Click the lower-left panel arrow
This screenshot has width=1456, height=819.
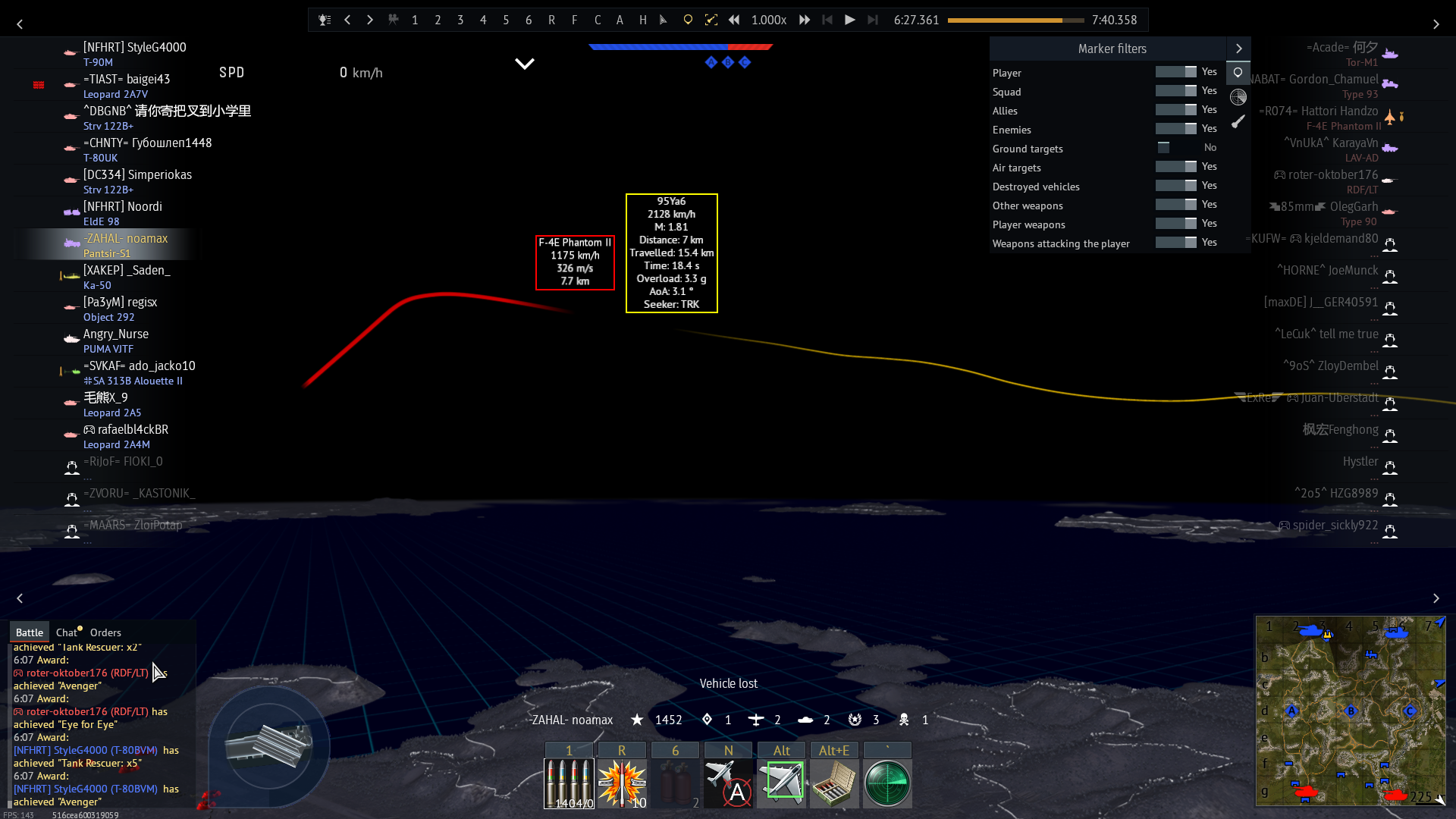point(20,598)
